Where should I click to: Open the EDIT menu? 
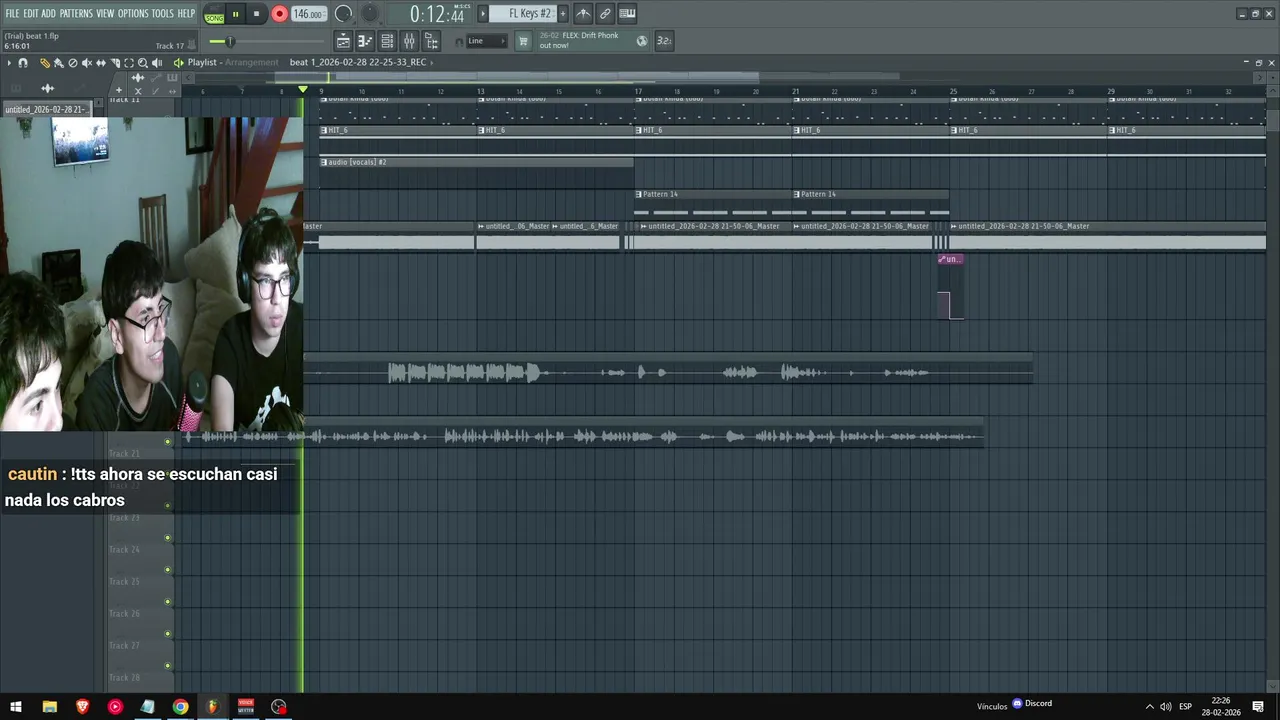pos(31,13)
